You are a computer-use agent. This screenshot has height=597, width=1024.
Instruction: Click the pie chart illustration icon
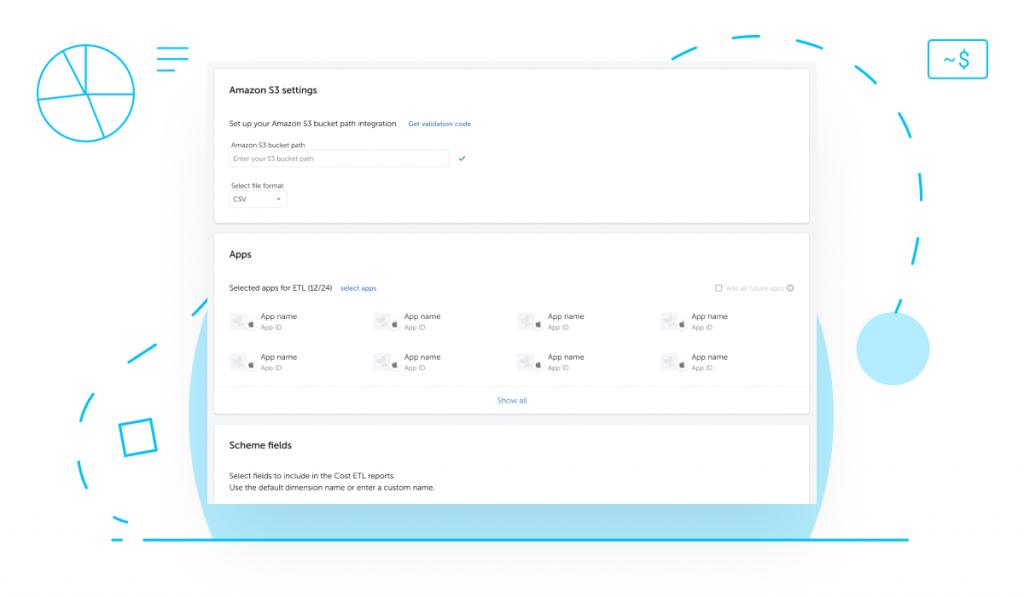tap(86, 93)
